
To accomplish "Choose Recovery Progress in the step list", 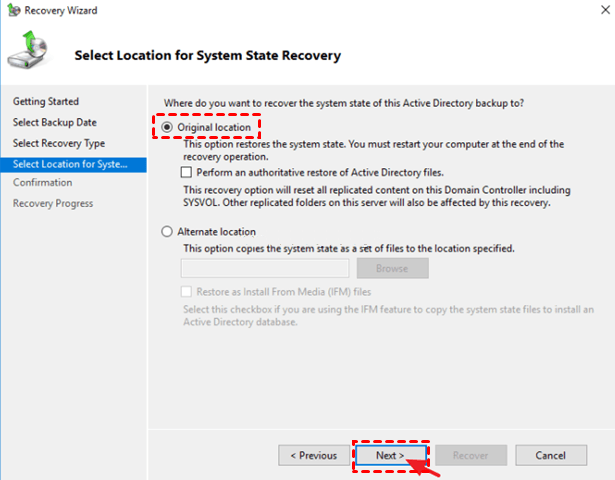I will pos(53,204).
